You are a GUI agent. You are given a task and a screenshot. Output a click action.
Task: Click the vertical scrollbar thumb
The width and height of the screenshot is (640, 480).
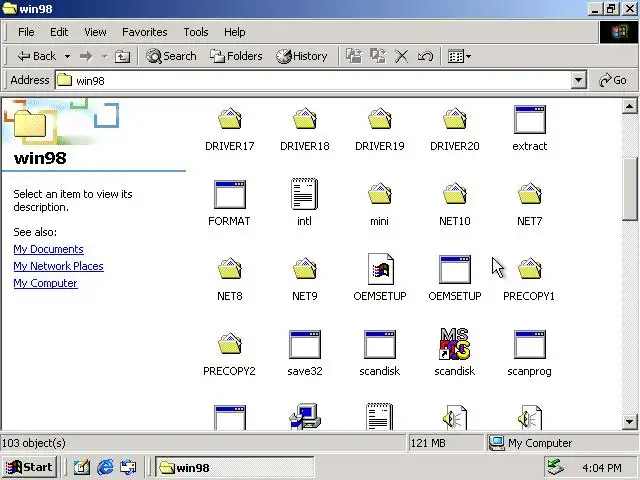(x=629, y=189)
